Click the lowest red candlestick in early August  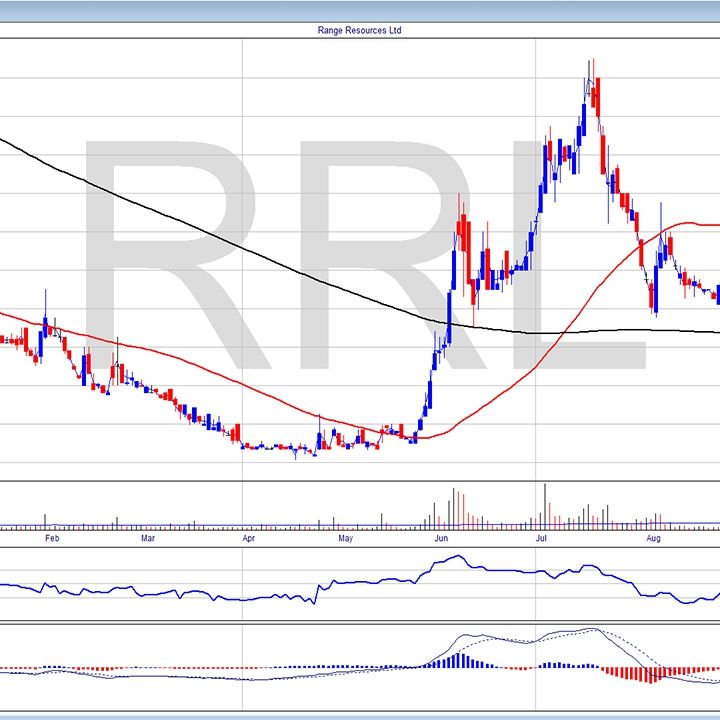pos(654,297)
